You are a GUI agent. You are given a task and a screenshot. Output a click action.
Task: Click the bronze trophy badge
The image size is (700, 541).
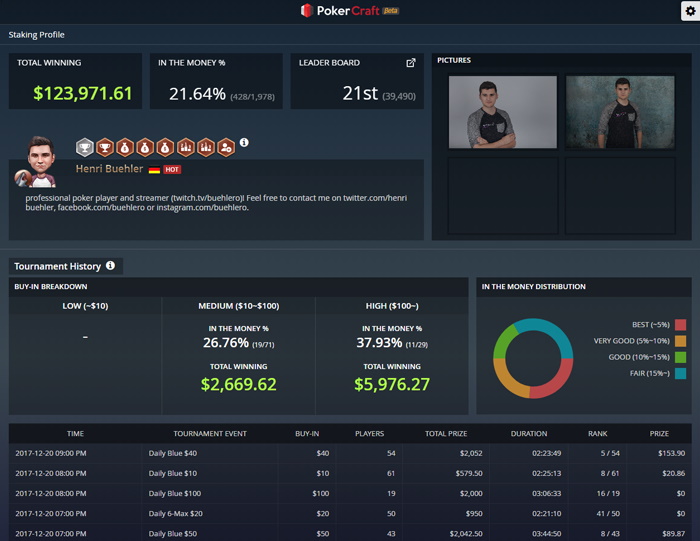tap(104, 147)
